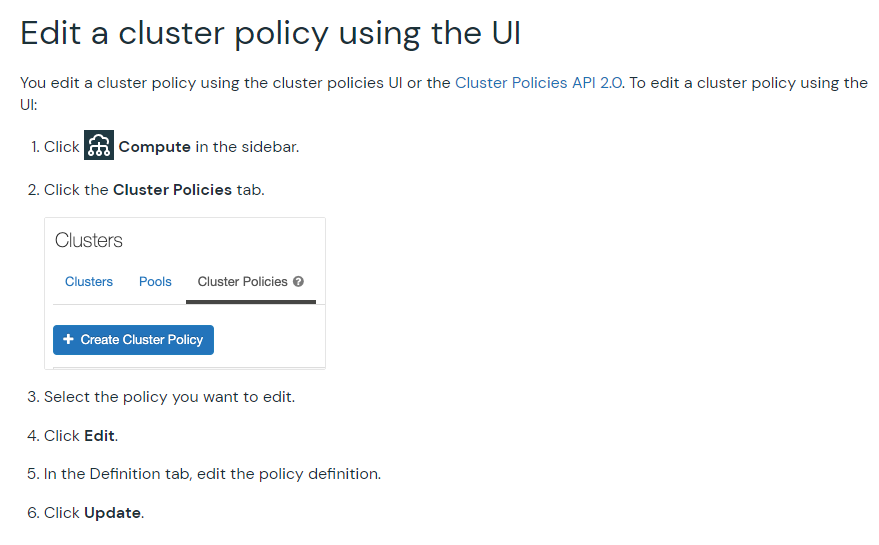Viewport: 879px width, 545px height.
Task: Click the 'Select the policy you want to edit' step
Action: tap(169, 397)
